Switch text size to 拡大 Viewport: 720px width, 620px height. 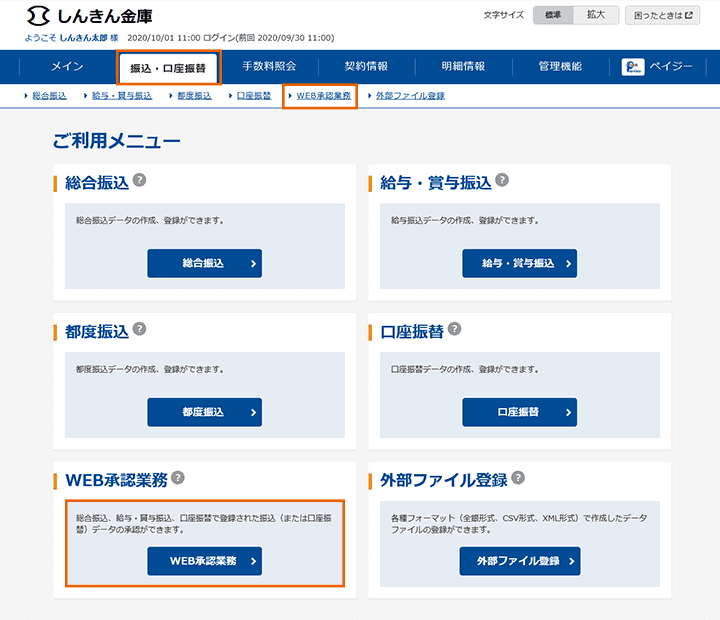click(x=596, y=15)
